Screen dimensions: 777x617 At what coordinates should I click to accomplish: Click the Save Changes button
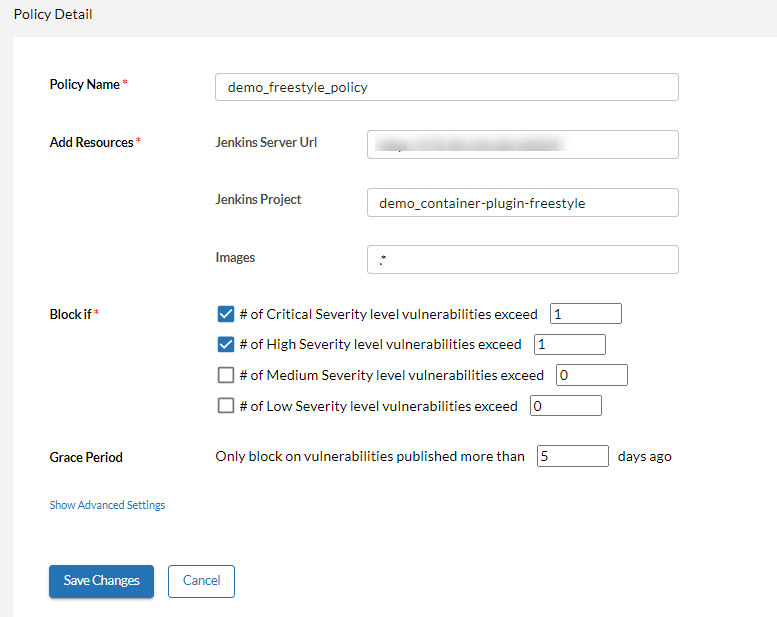101,581
